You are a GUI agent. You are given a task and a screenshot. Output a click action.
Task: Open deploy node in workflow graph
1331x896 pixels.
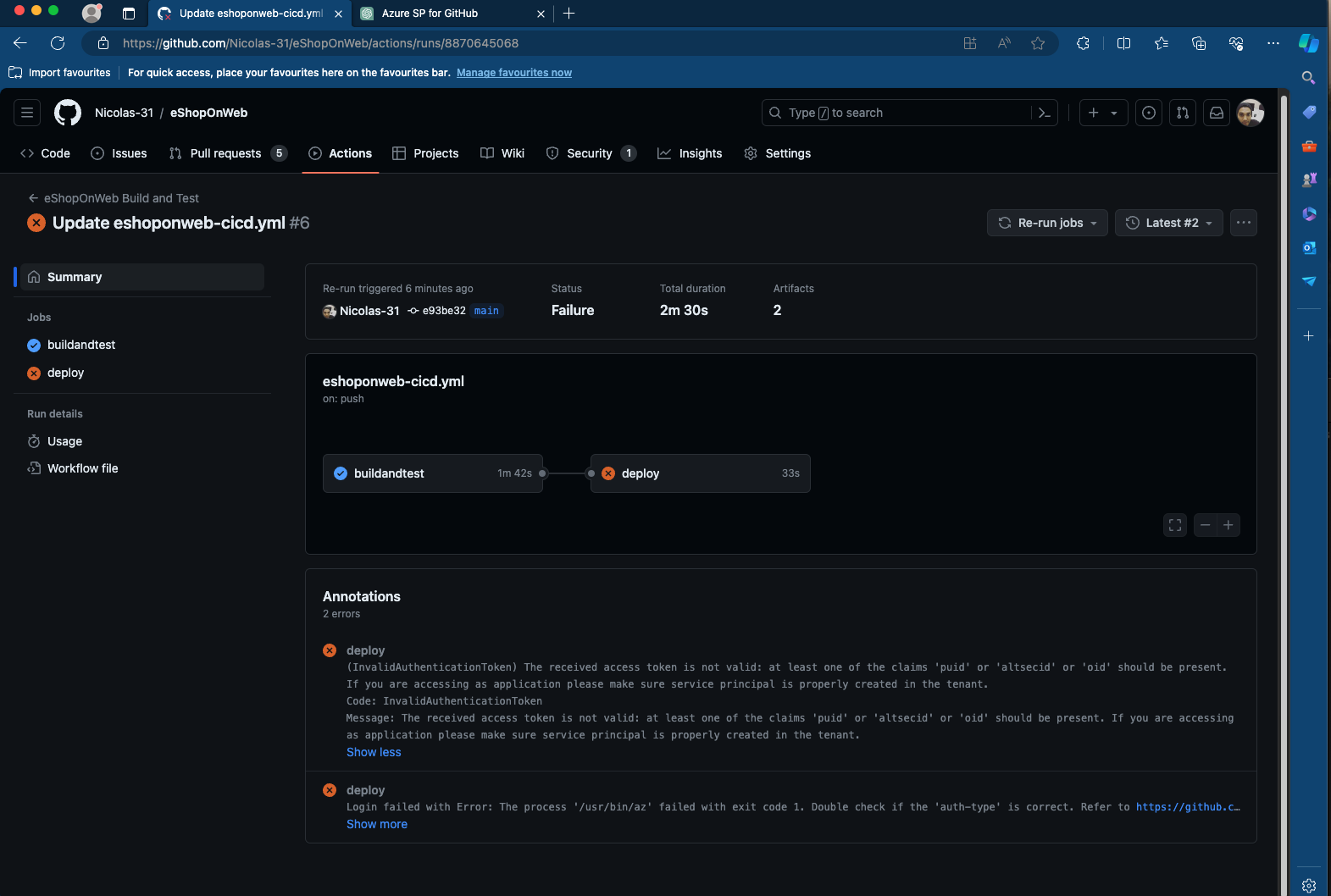[x=701, y=473]
